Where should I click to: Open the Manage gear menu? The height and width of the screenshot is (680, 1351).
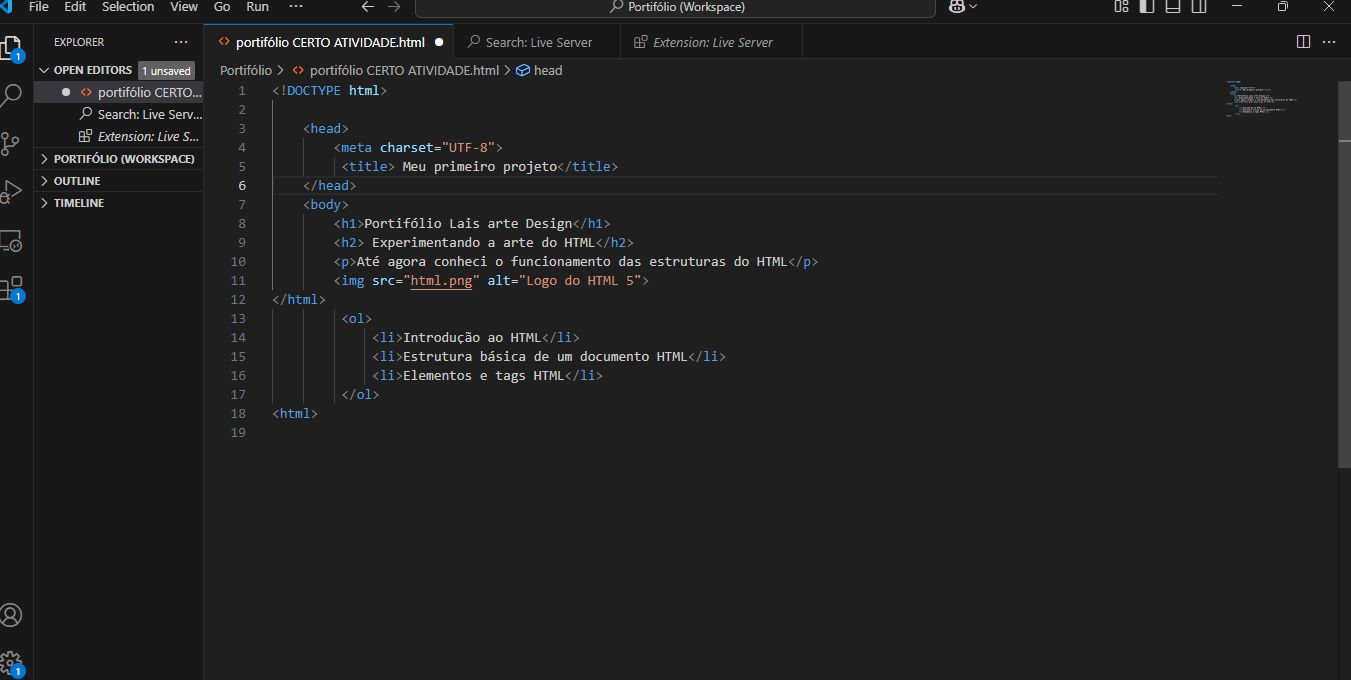click(11, 662)
